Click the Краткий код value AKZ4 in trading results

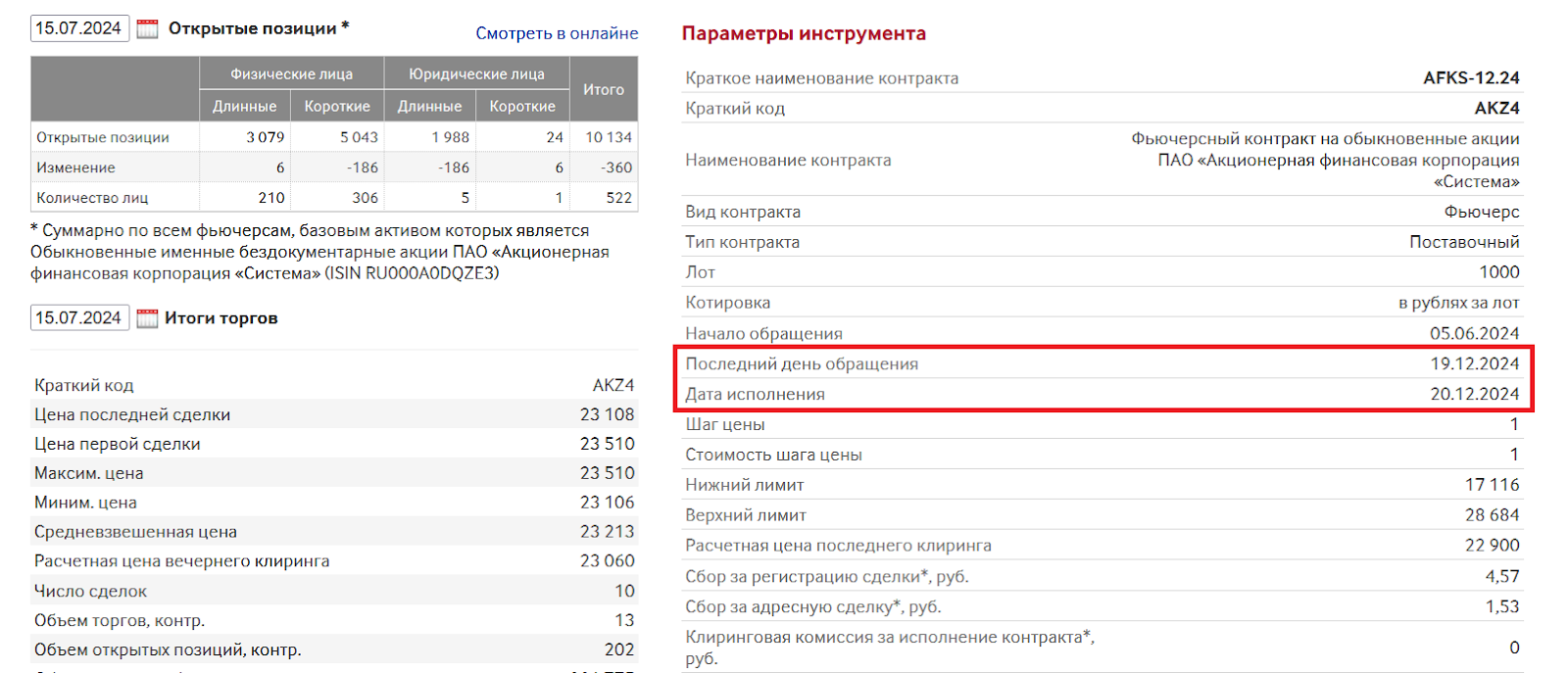[613, 385]
